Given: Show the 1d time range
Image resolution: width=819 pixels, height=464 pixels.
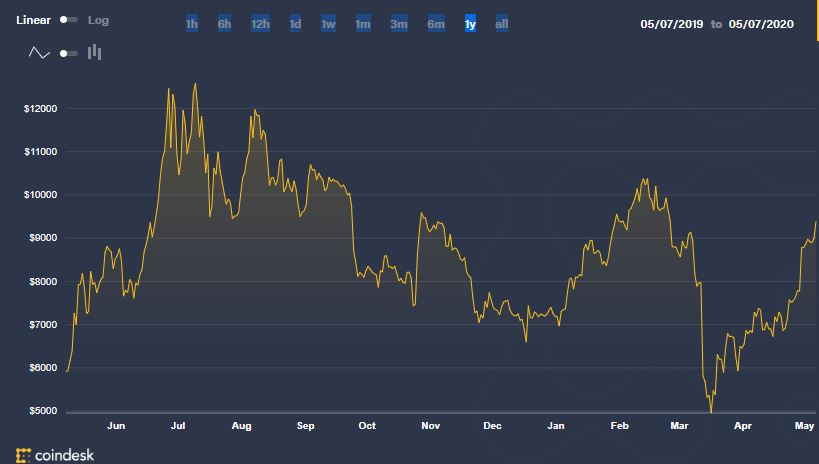Looking at the screenshot, I should coord(295,24).
